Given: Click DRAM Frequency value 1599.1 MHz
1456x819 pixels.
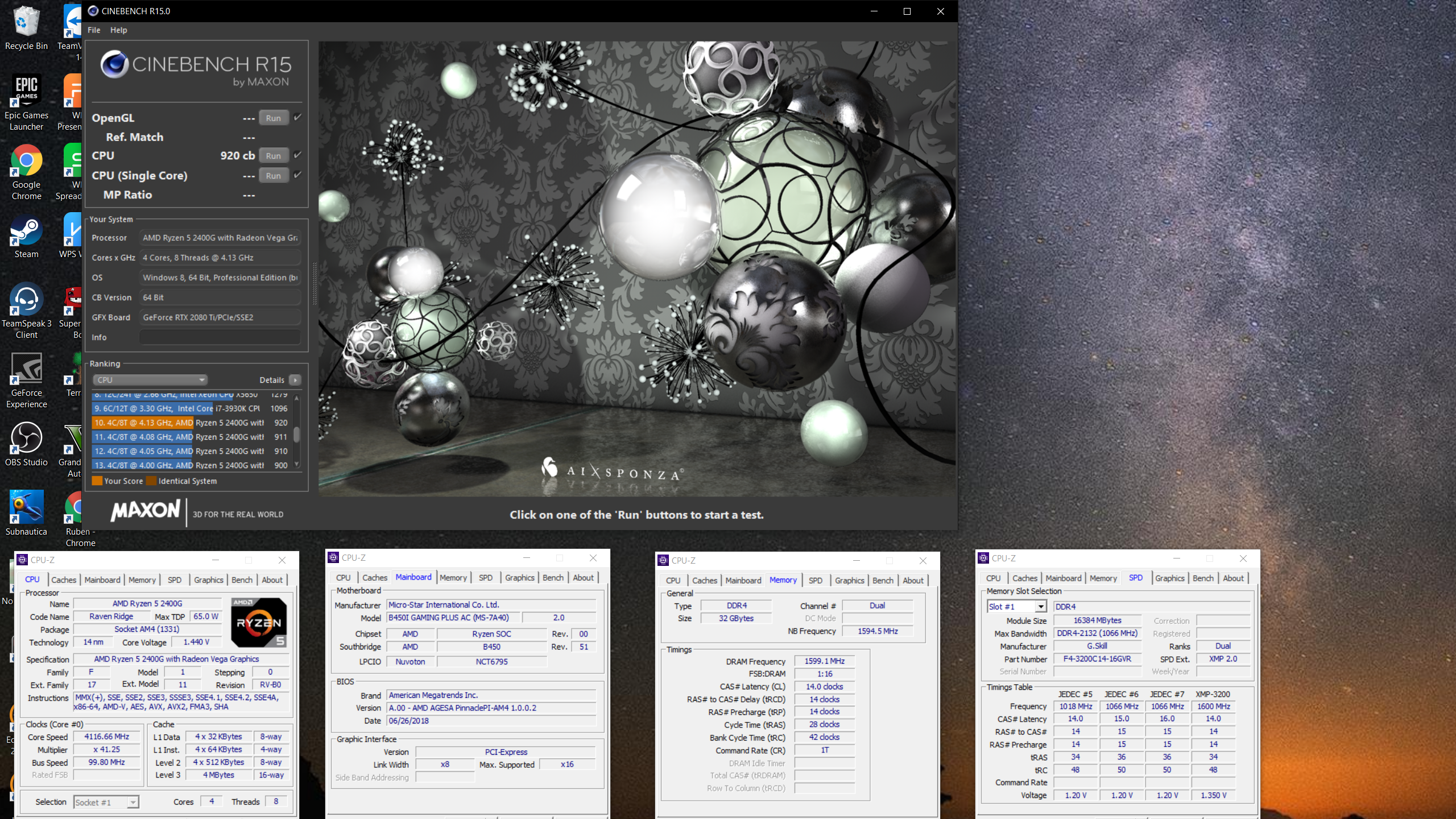Looking at the screenshot, I should (x=824, y=661).
